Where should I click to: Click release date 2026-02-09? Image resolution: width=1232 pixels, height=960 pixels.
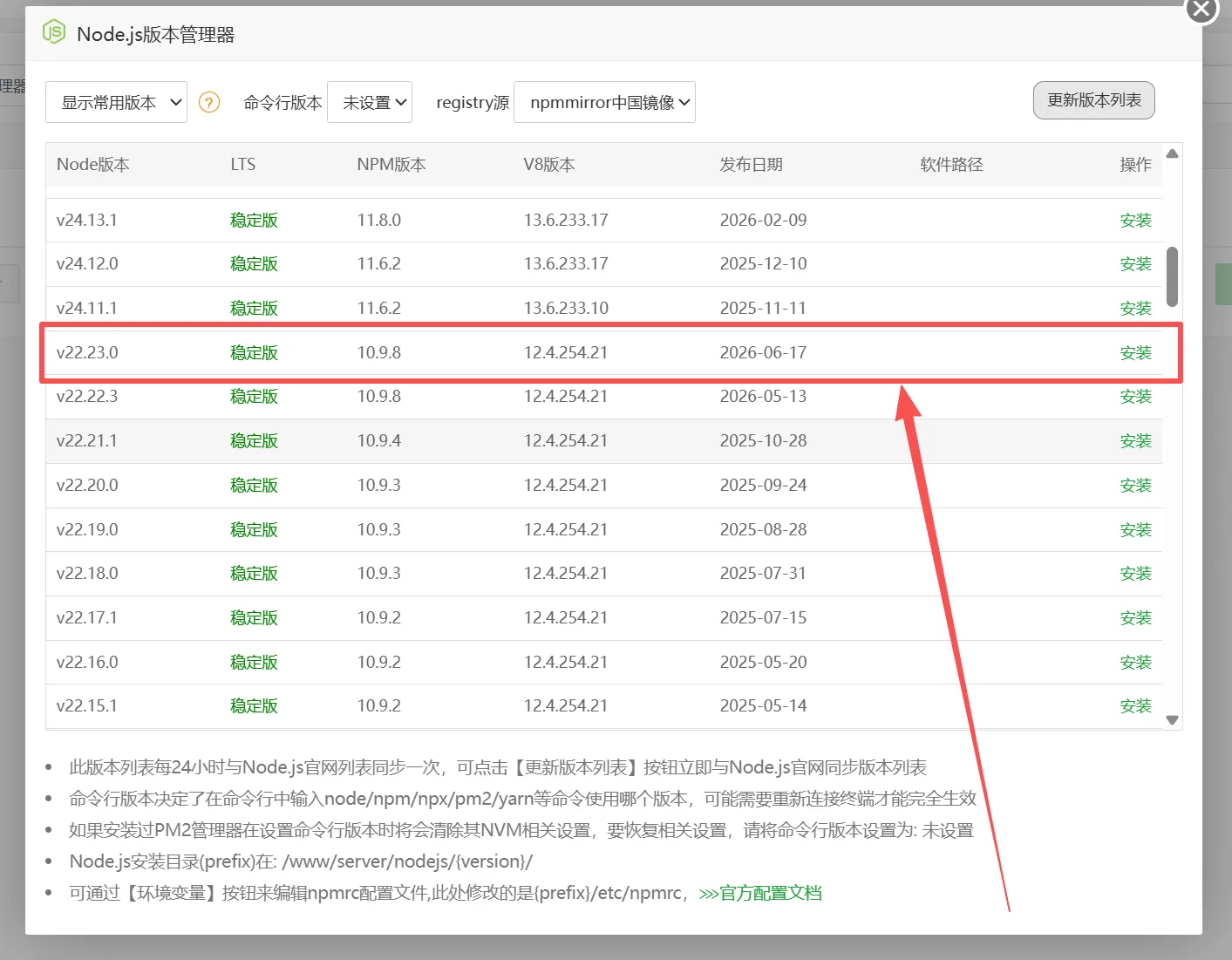[x=764, y=221]
